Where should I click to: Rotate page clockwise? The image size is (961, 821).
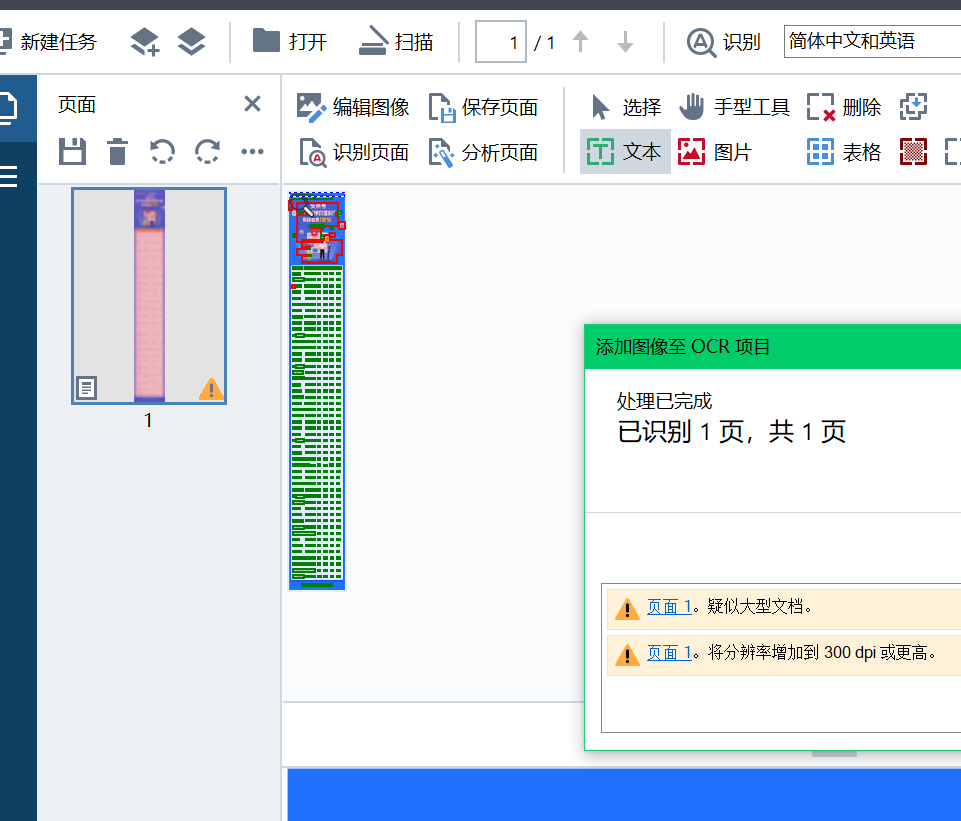coord(207,151)
